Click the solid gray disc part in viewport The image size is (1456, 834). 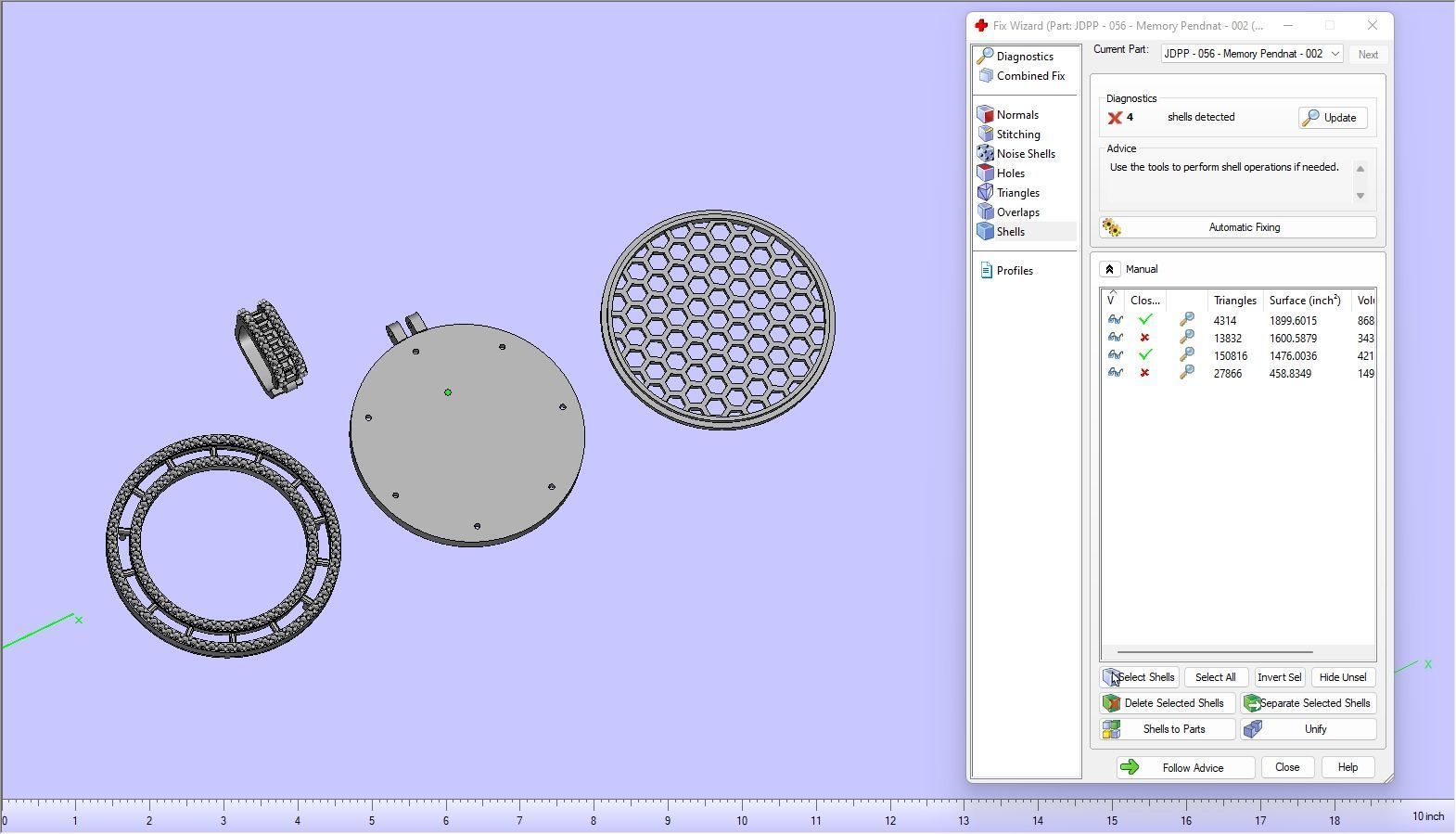point(467,436)
